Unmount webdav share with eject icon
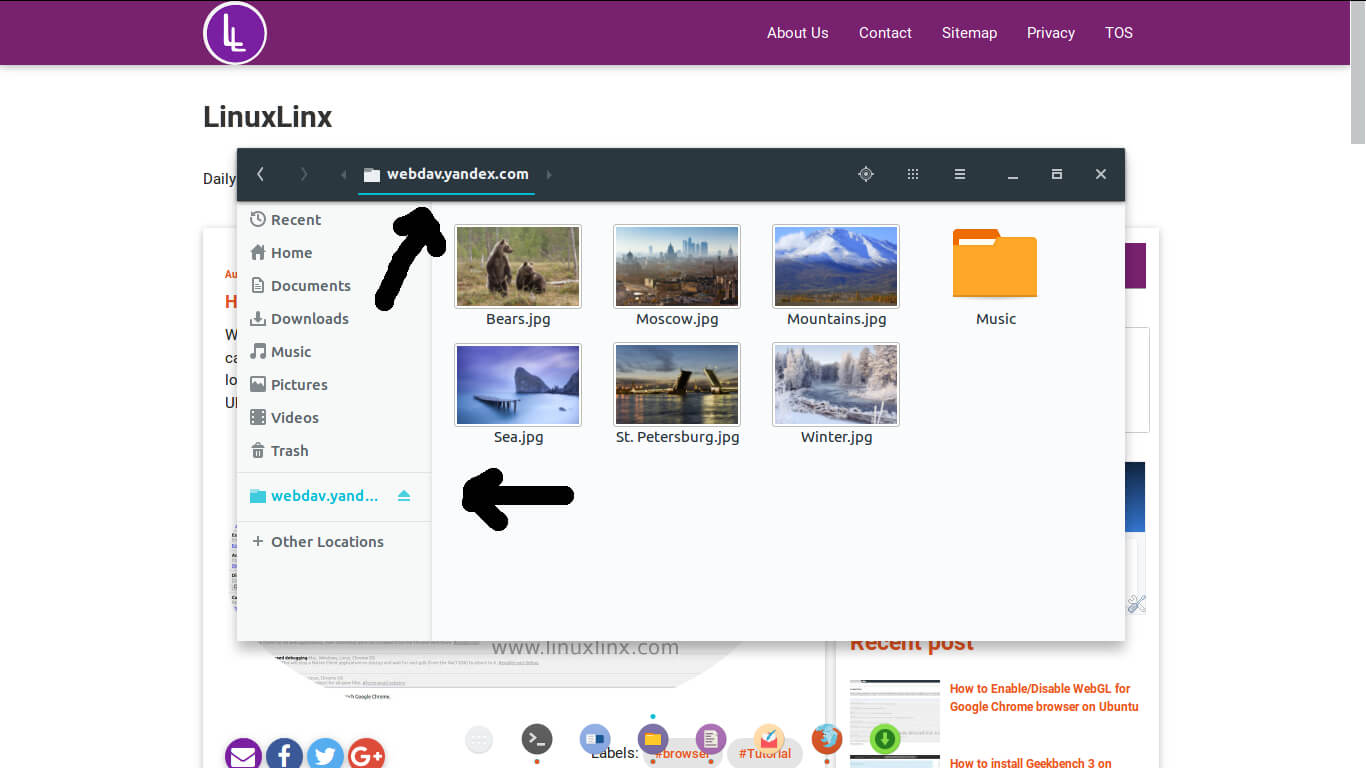This screenshot has height=768, width=1366. (x=404, y=496)
